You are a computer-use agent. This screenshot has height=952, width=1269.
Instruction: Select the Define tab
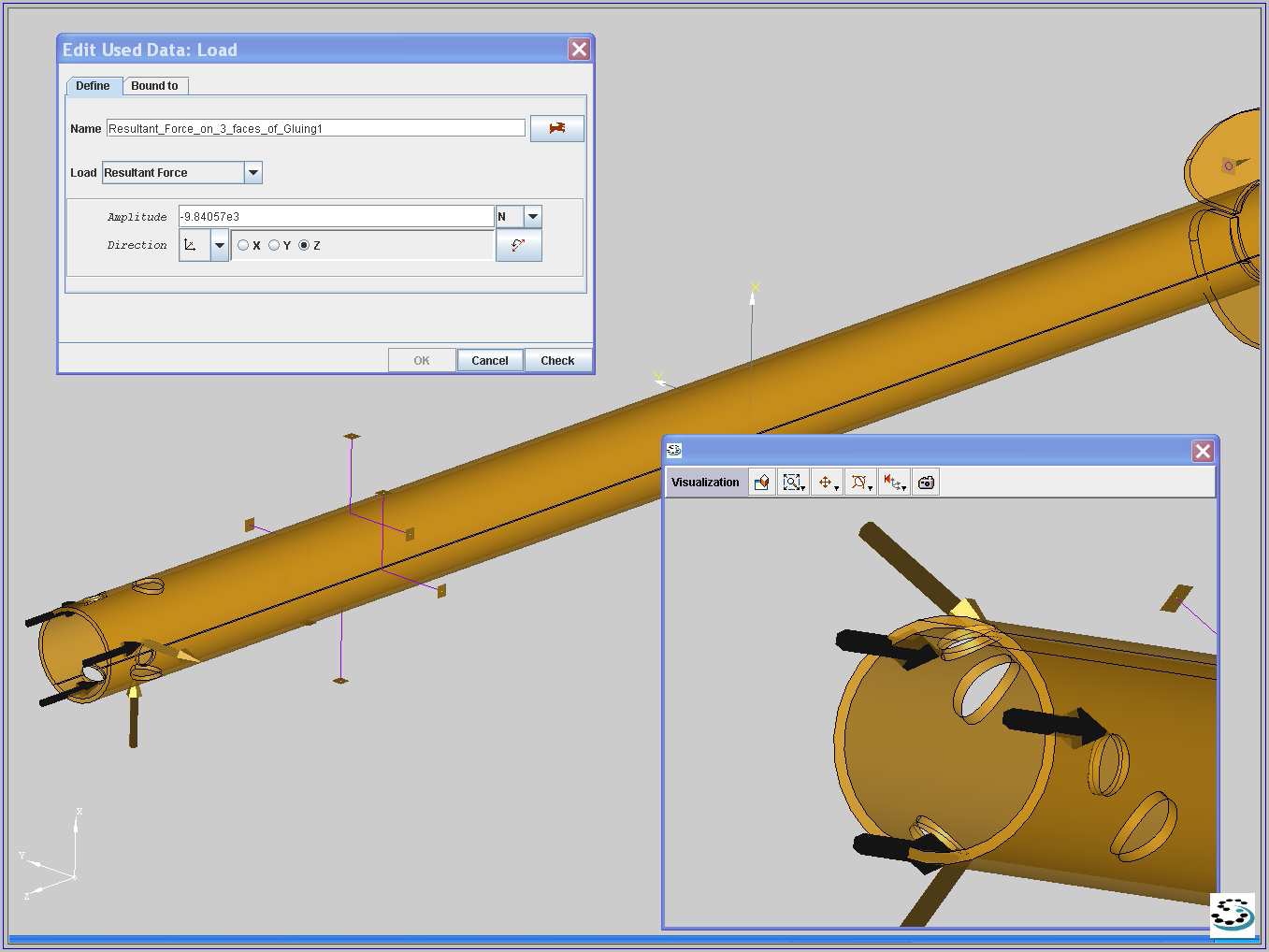93,86
